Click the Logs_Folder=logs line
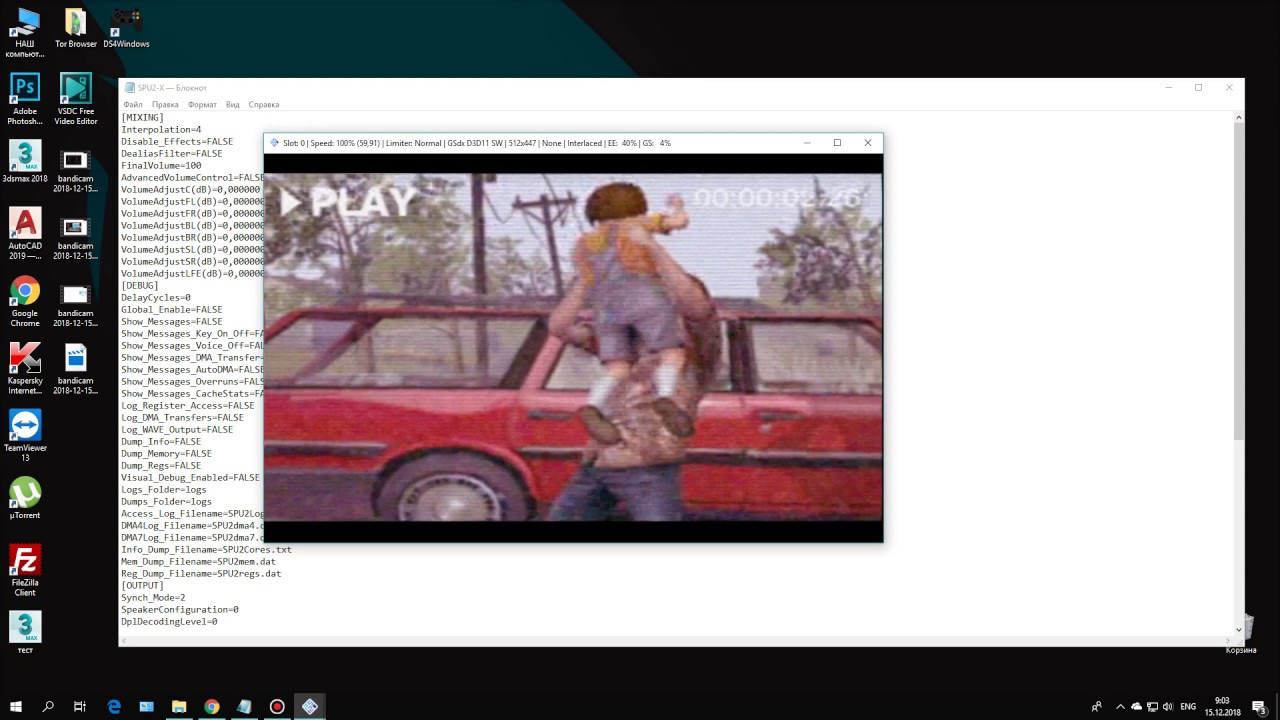Screen dimensions: 1280x720 click(164, 490)
